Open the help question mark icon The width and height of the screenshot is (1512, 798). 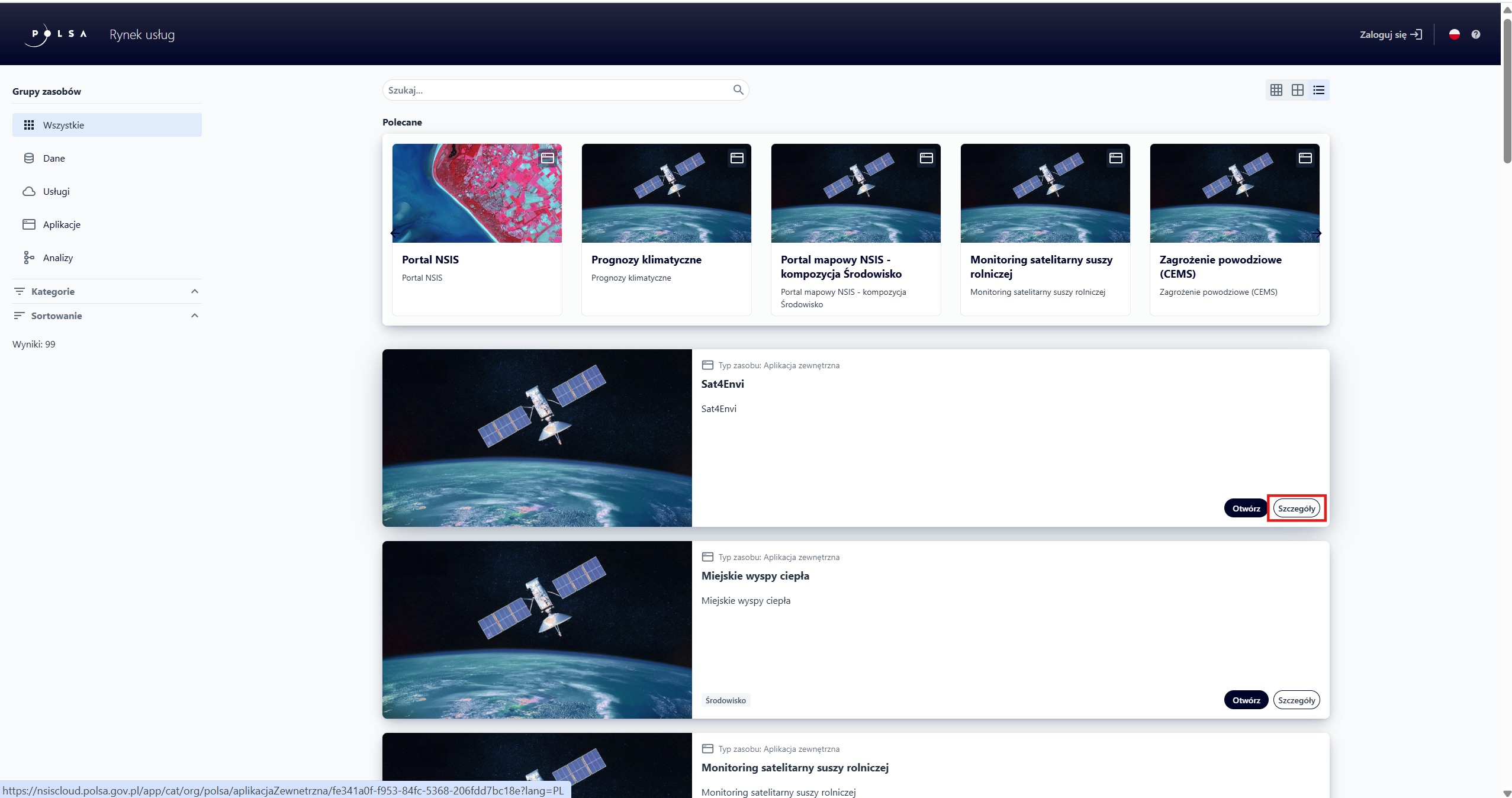click(x=1476, y=34)
